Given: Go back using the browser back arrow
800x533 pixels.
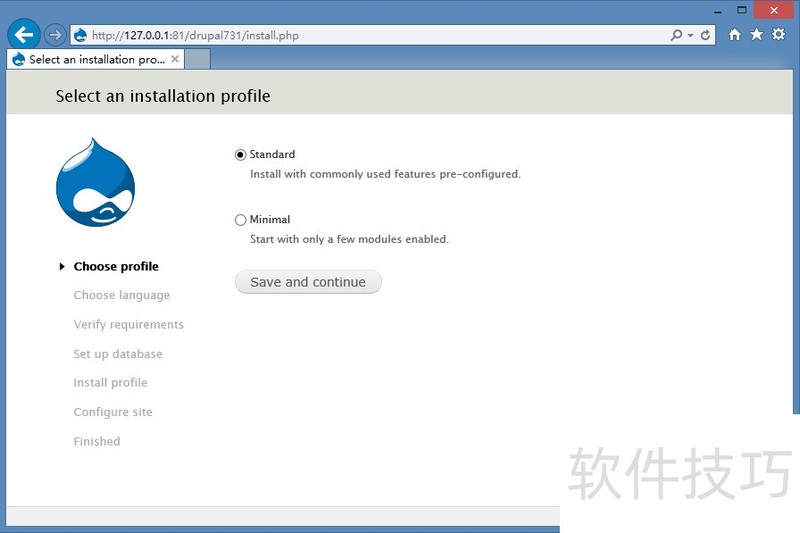Looking at the screenshot, I should pos(23,35).
